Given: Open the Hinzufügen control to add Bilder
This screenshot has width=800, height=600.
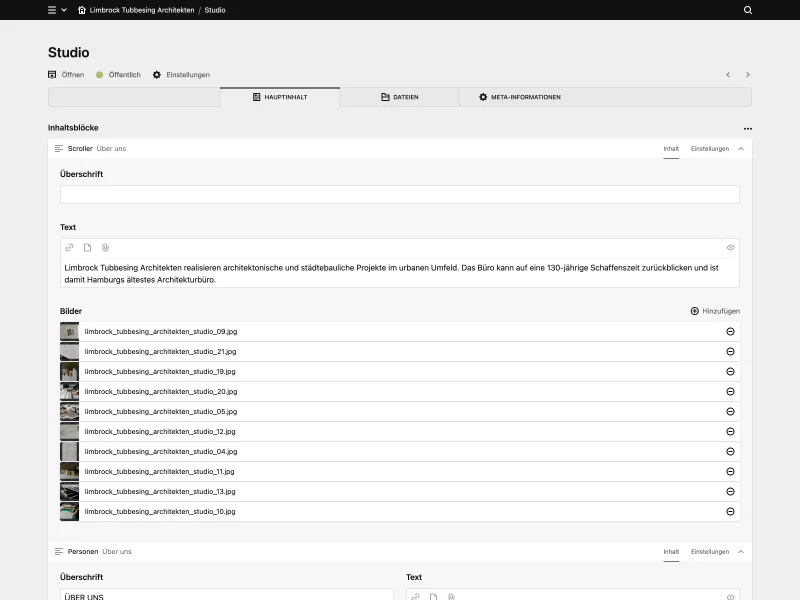Looking at the screenshot, I should click(x=715, y=310).
